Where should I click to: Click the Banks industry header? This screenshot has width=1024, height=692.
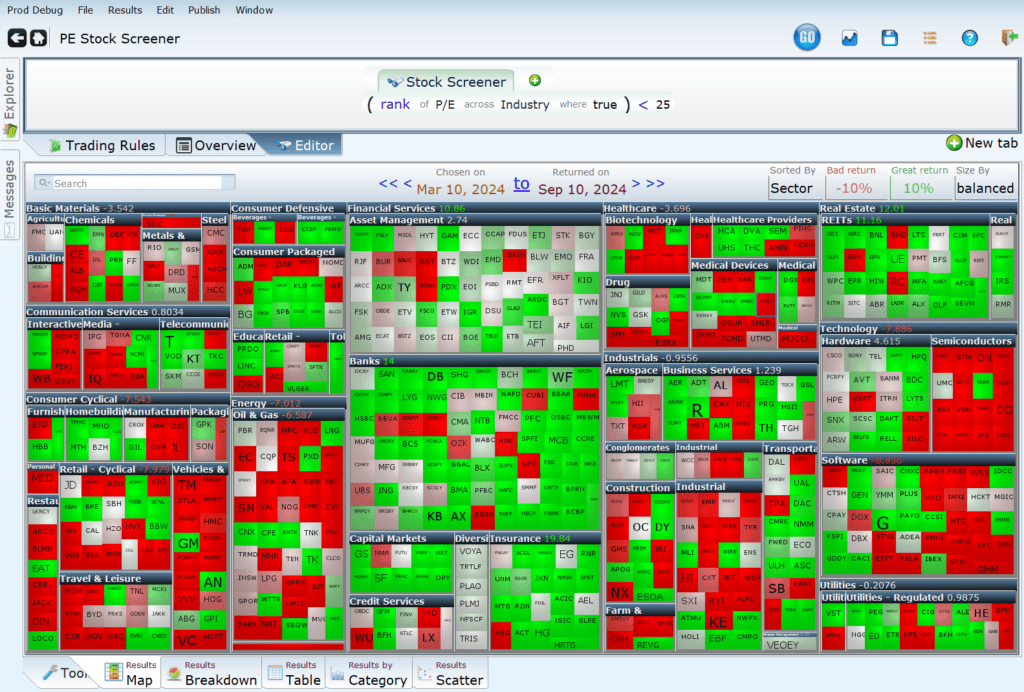(473, 361)
